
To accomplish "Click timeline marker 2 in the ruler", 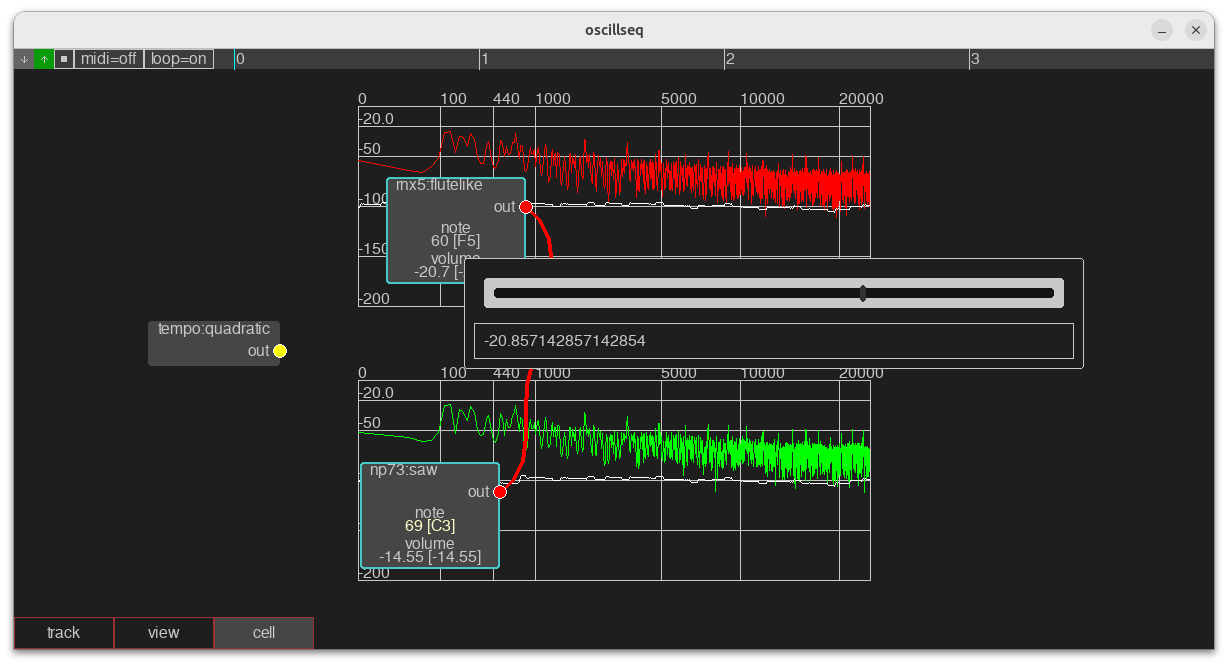I will tap(730, 59).
